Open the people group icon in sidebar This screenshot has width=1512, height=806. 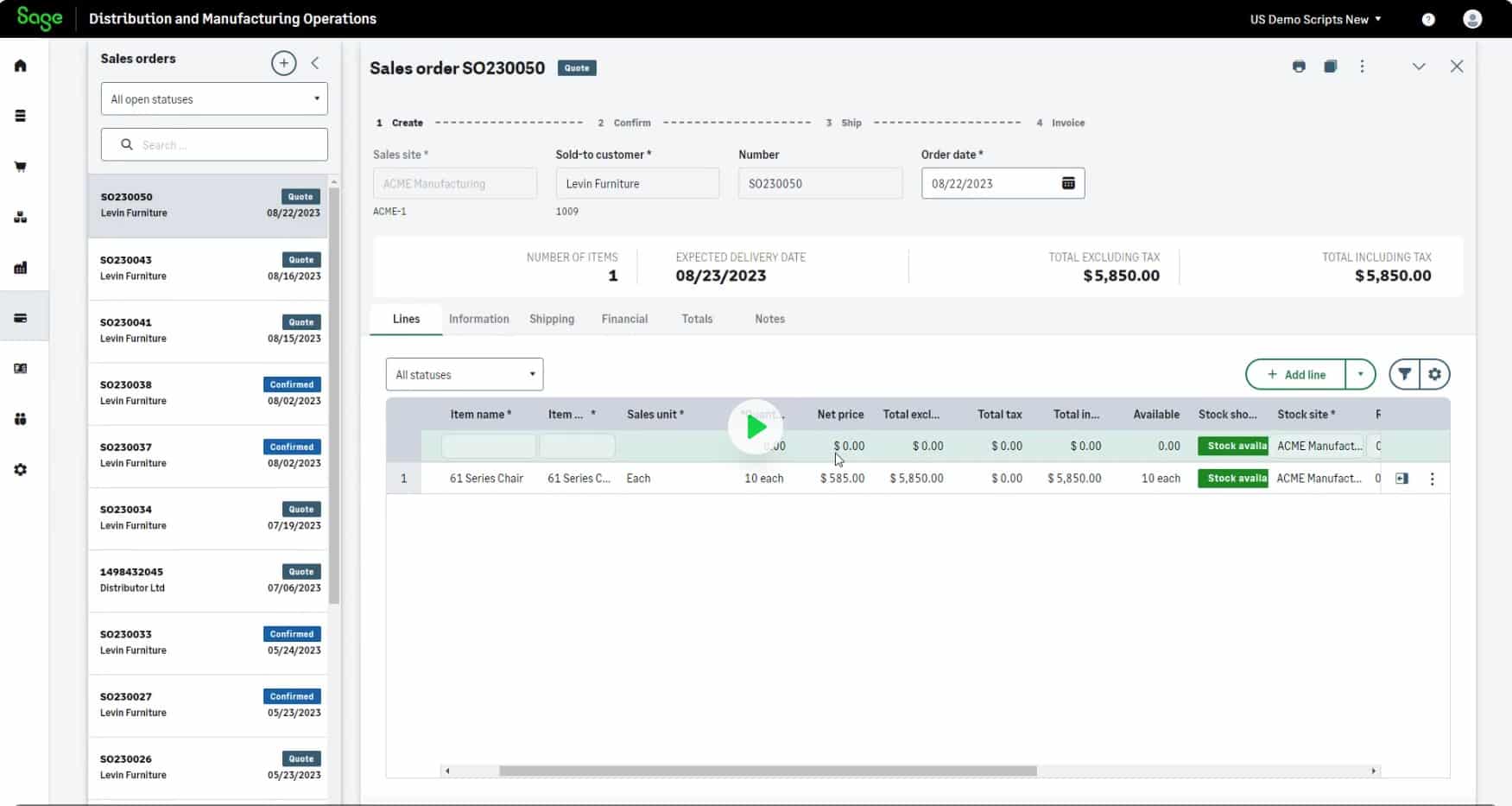click(x=21, y=419)
